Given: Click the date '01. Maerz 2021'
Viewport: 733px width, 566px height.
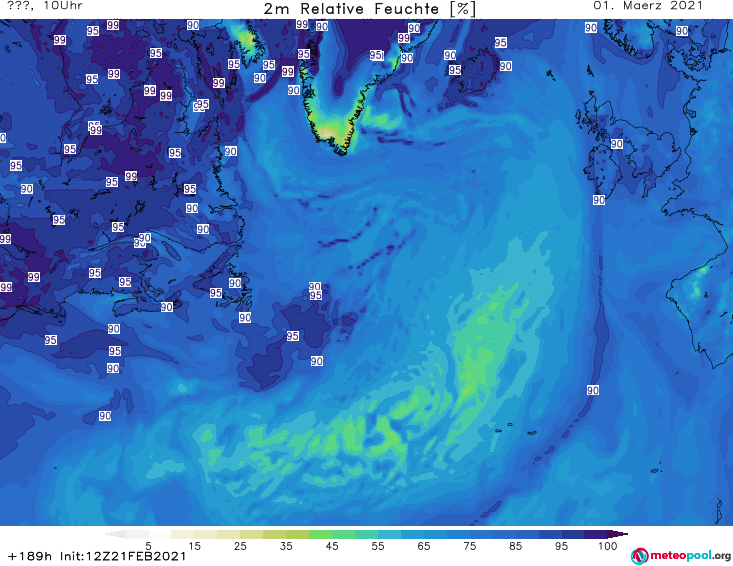Looking at the screenshot, I should click(x=648, y=6).
